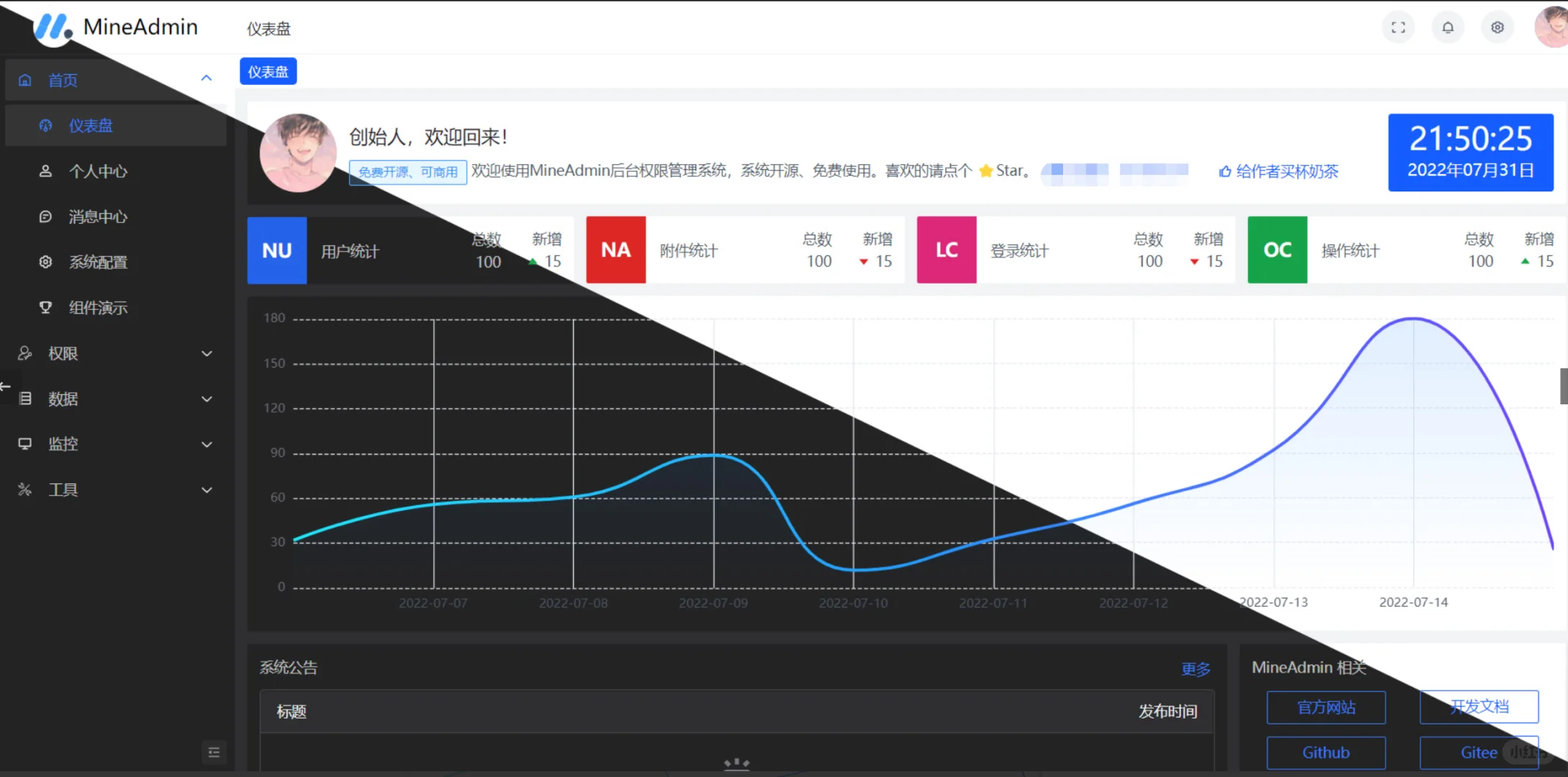
Task: Select 组件演示 in the sidebar
Action: (x=98, y=307)
